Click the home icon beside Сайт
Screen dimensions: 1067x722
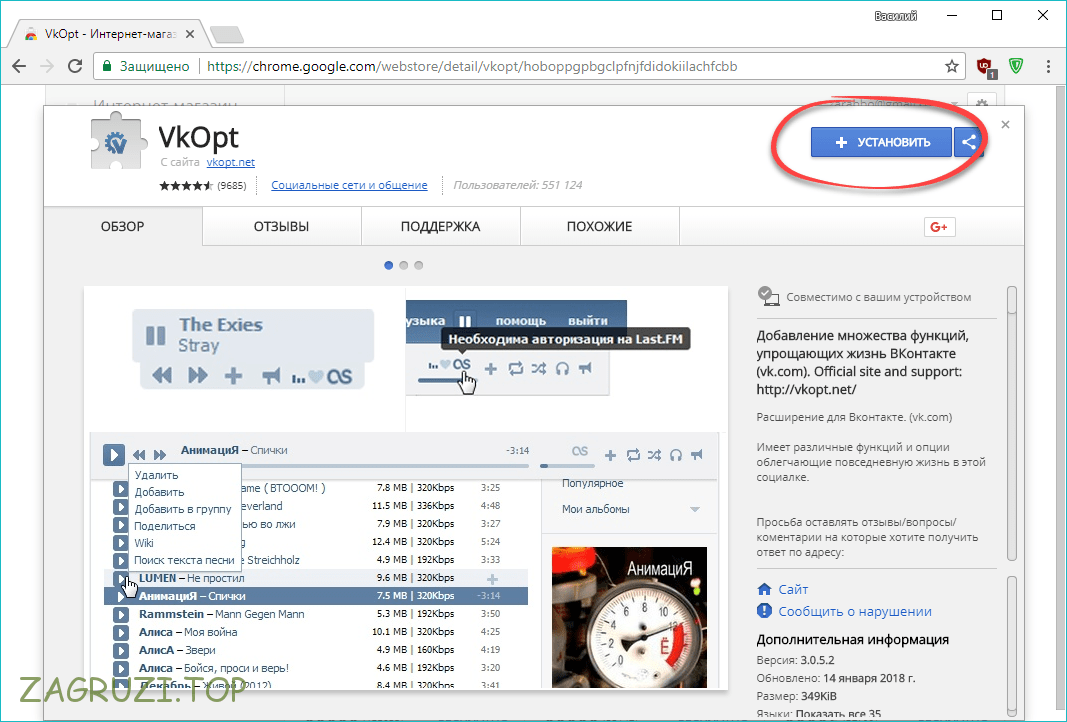click(x=764, y=589)
